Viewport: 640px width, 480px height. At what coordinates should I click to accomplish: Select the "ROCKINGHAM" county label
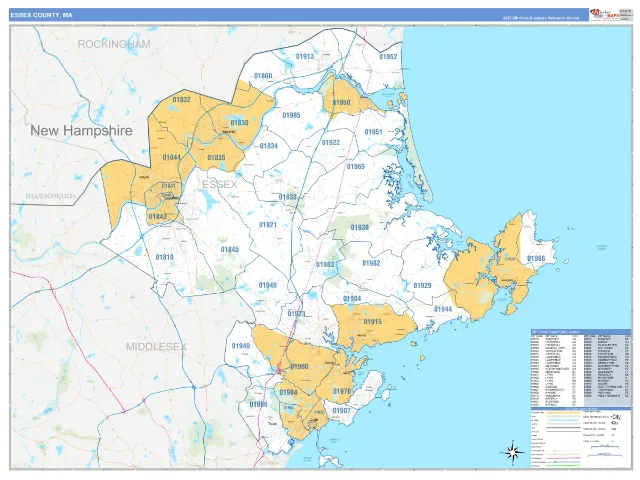[x=114, y=44]
